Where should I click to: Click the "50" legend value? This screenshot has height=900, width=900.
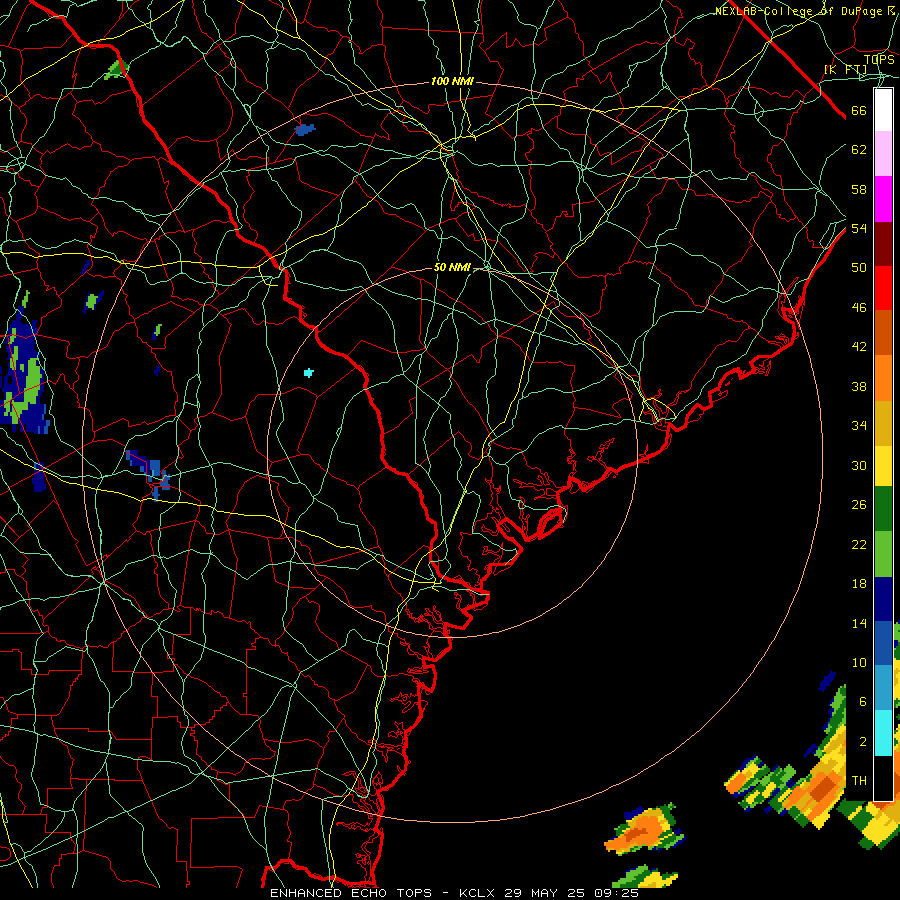859,267
